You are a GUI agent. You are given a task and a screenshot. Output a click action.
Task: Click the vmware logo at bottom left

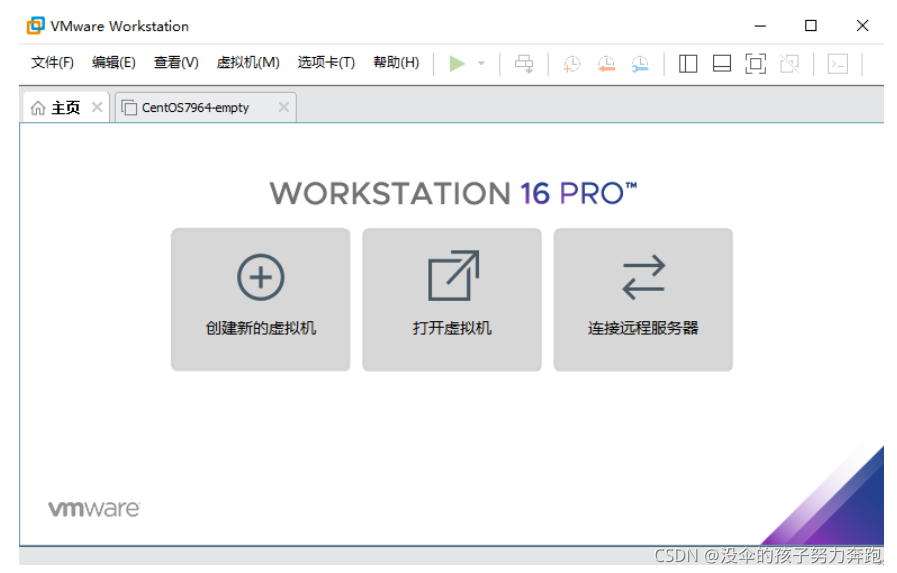click(x=94, y=508)
